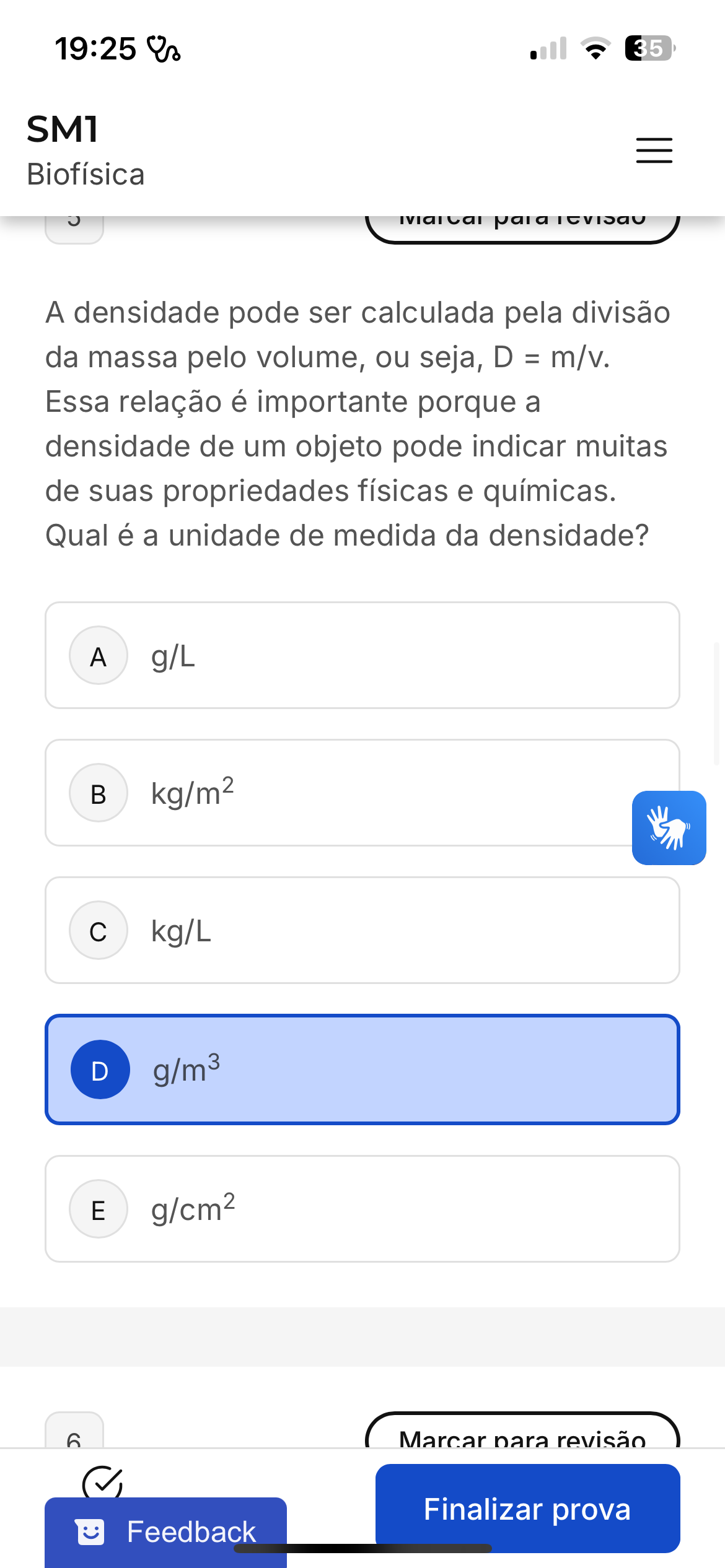Viewport: 725px width, 1568px height.
Task: Open the hamburger menu icon
Action: pos(654,150)
